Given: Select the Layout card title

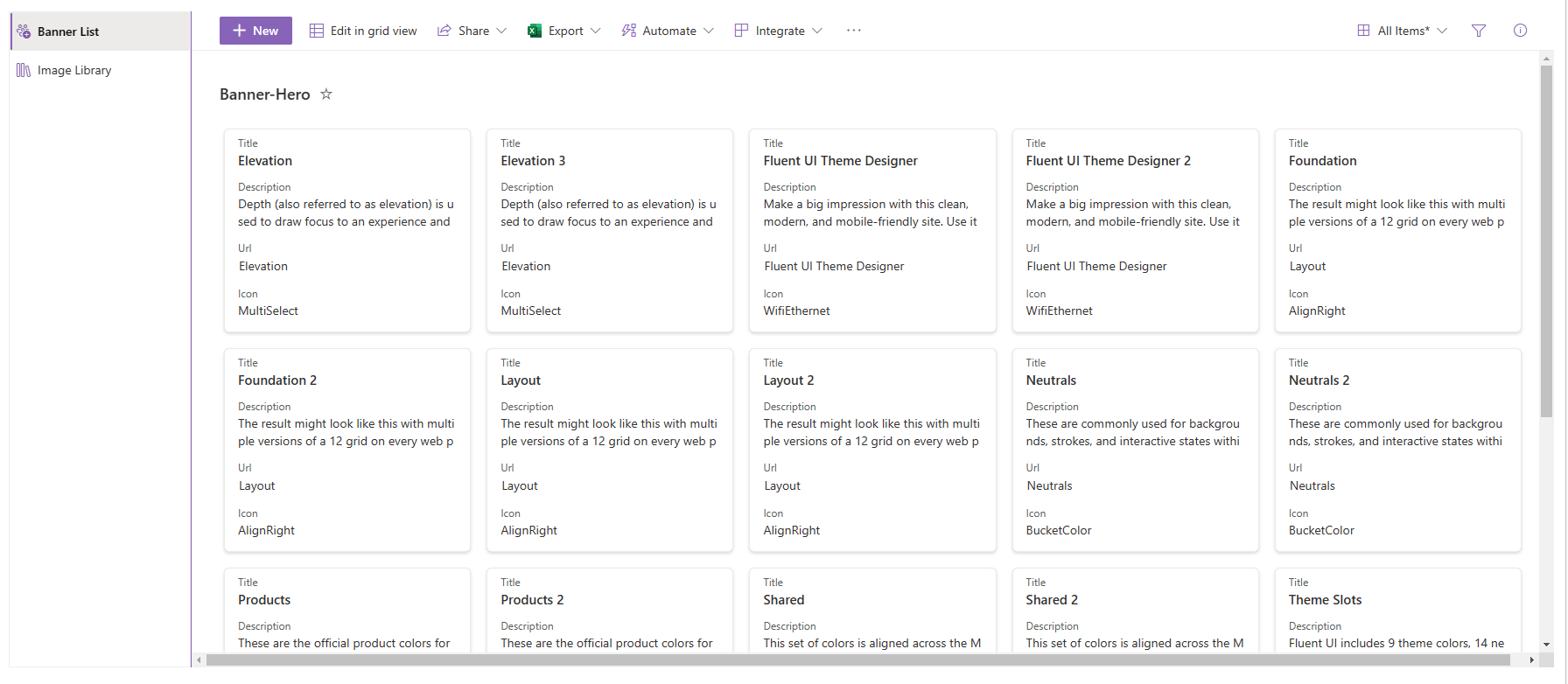Looking at the screenshot, I should coord(521,380).
